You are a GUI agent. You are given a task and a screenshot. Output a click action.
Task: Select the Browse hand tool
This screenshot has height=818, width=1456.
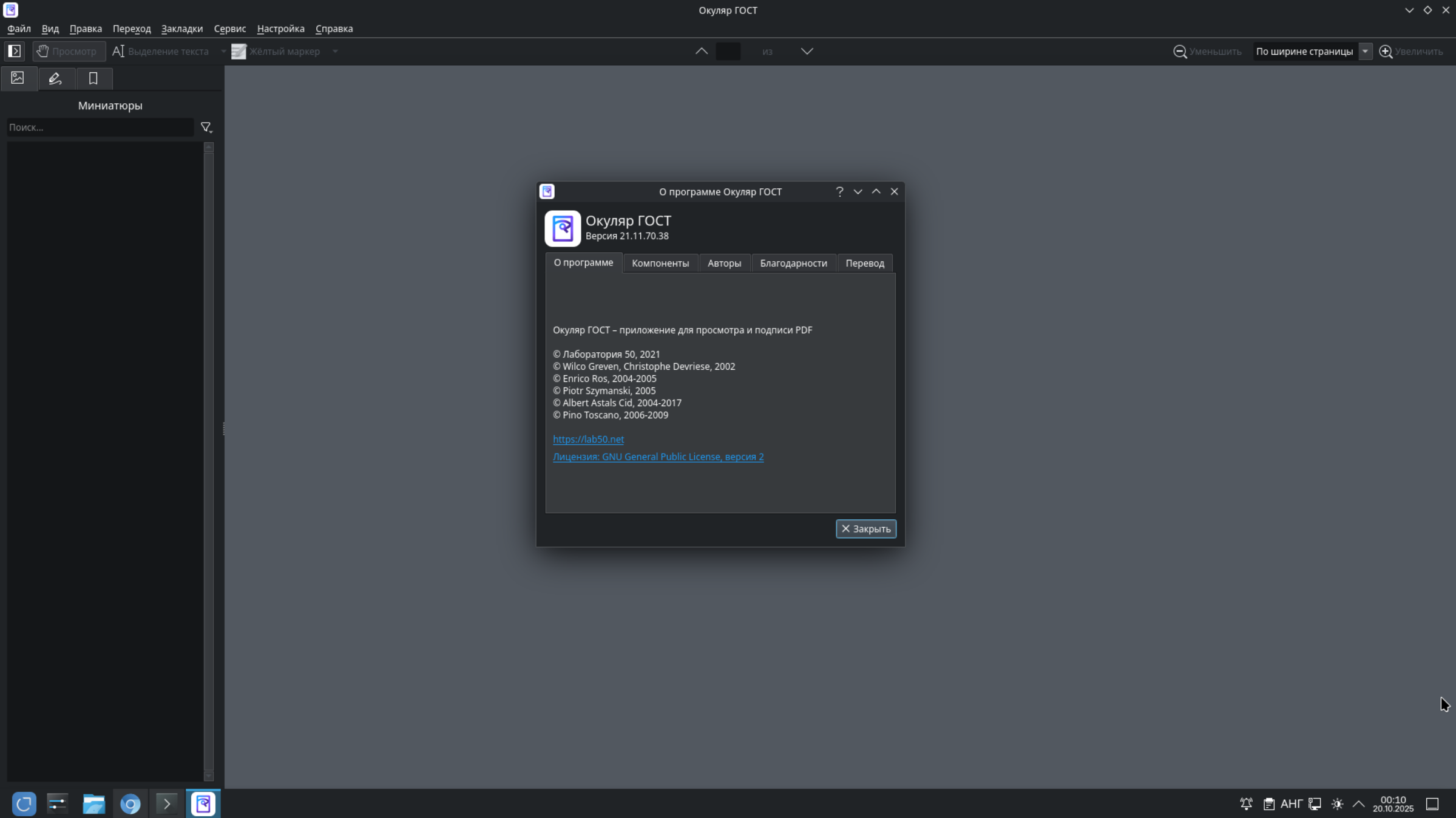coord(68,51)
